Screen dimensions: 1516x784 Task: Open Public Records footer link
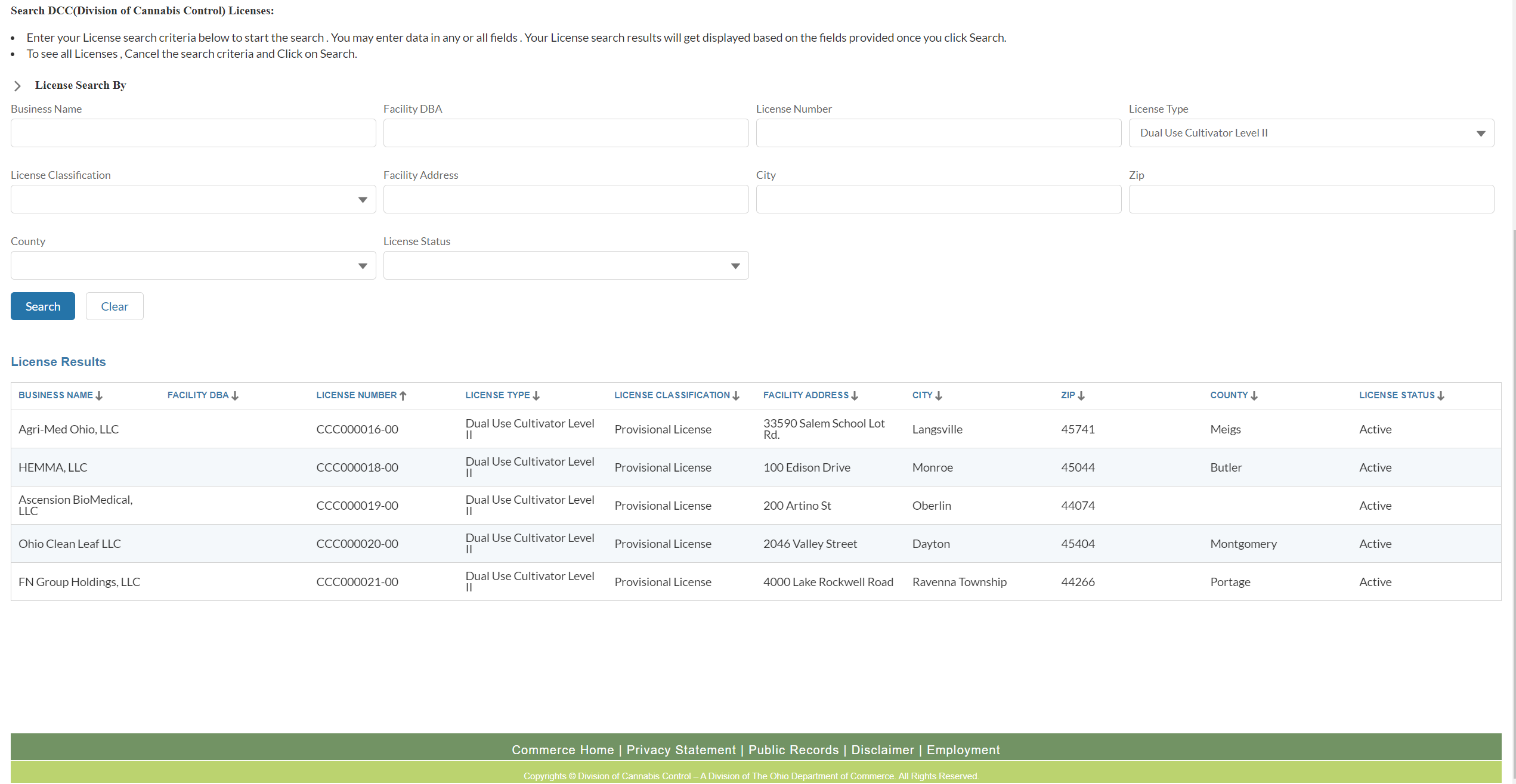[793, 750]
